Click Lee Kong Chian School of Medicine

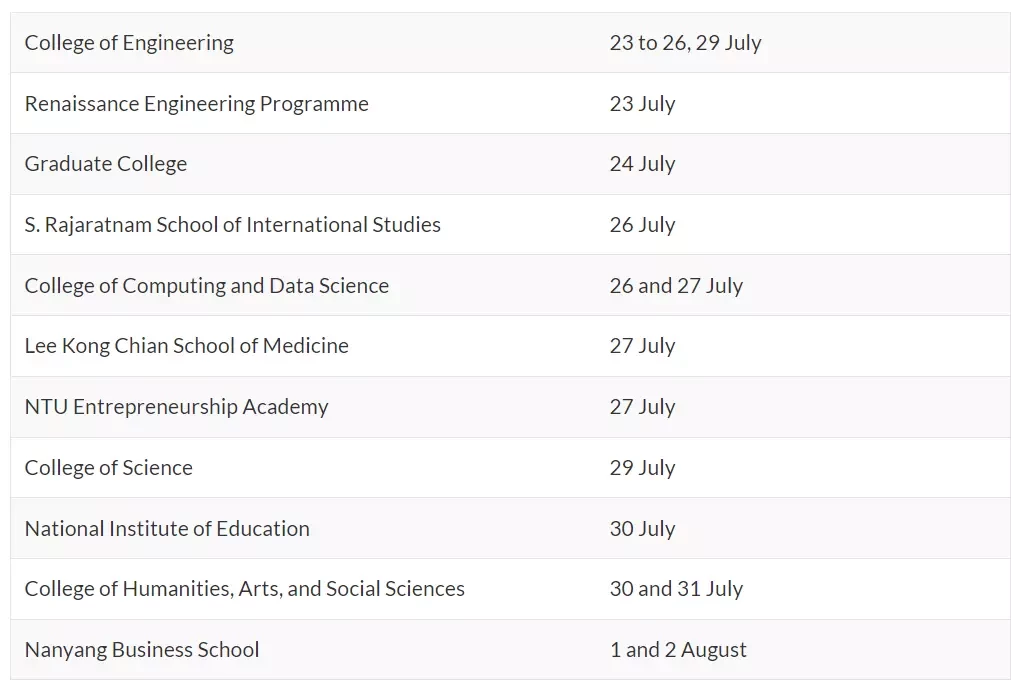pos(187,346)
